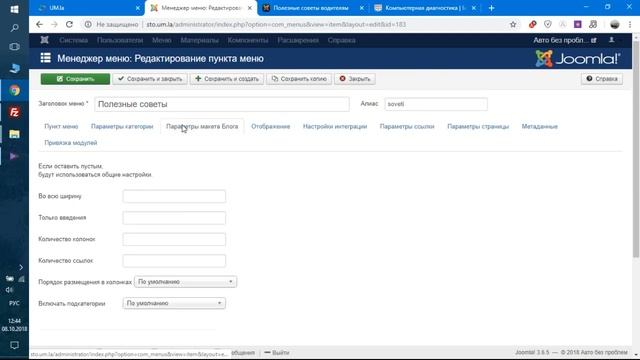Switch to Настройки интеграции tab

[x=335, y=127]
